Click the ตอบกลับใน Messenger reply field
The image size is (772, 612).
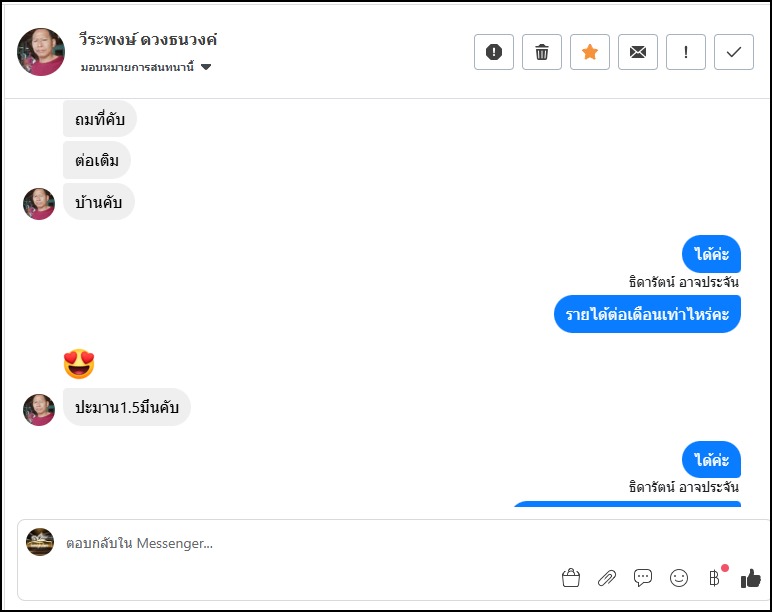pyautogui.click(x=300, y=543)
